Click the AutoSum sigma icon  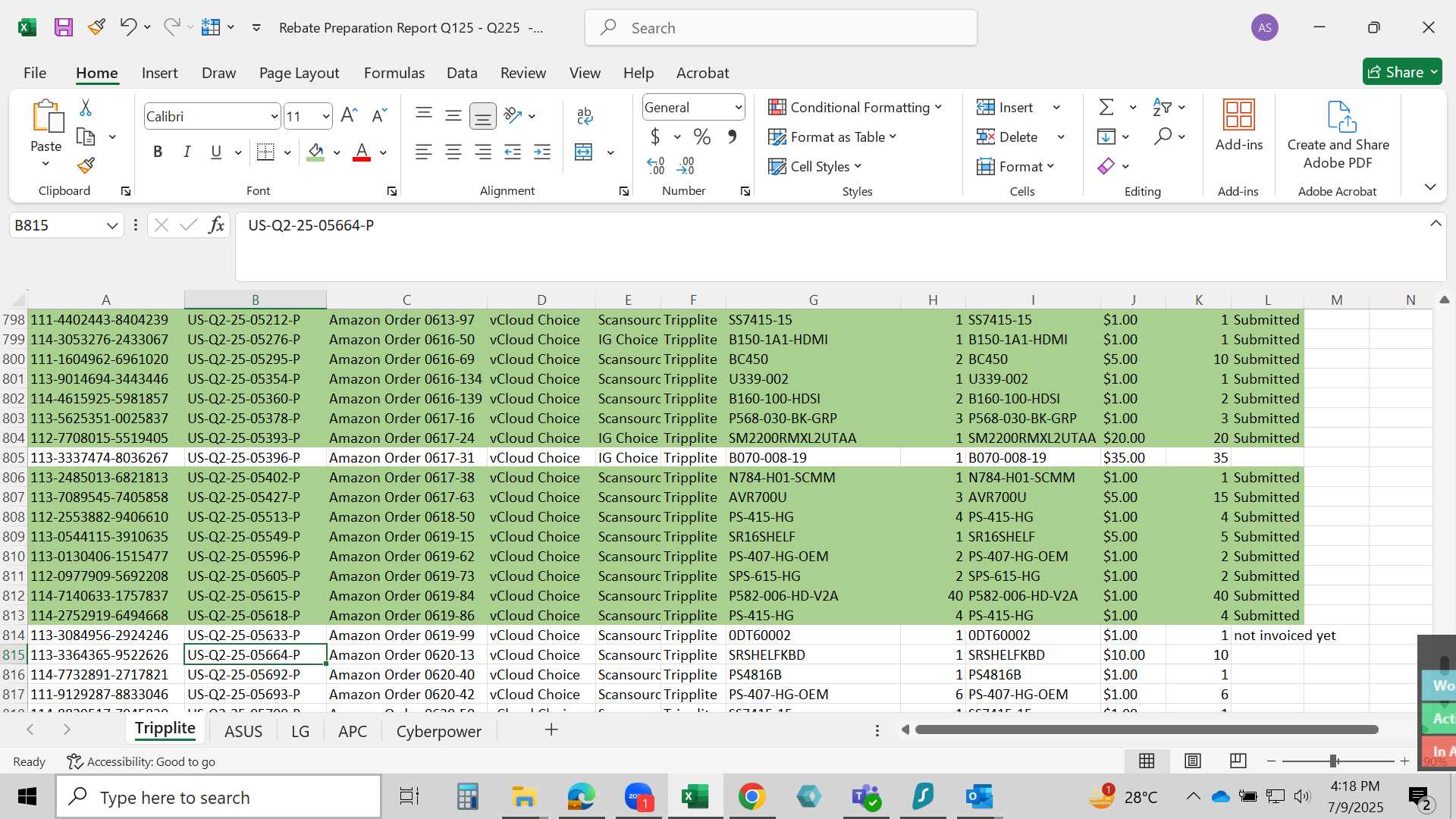1106,107
